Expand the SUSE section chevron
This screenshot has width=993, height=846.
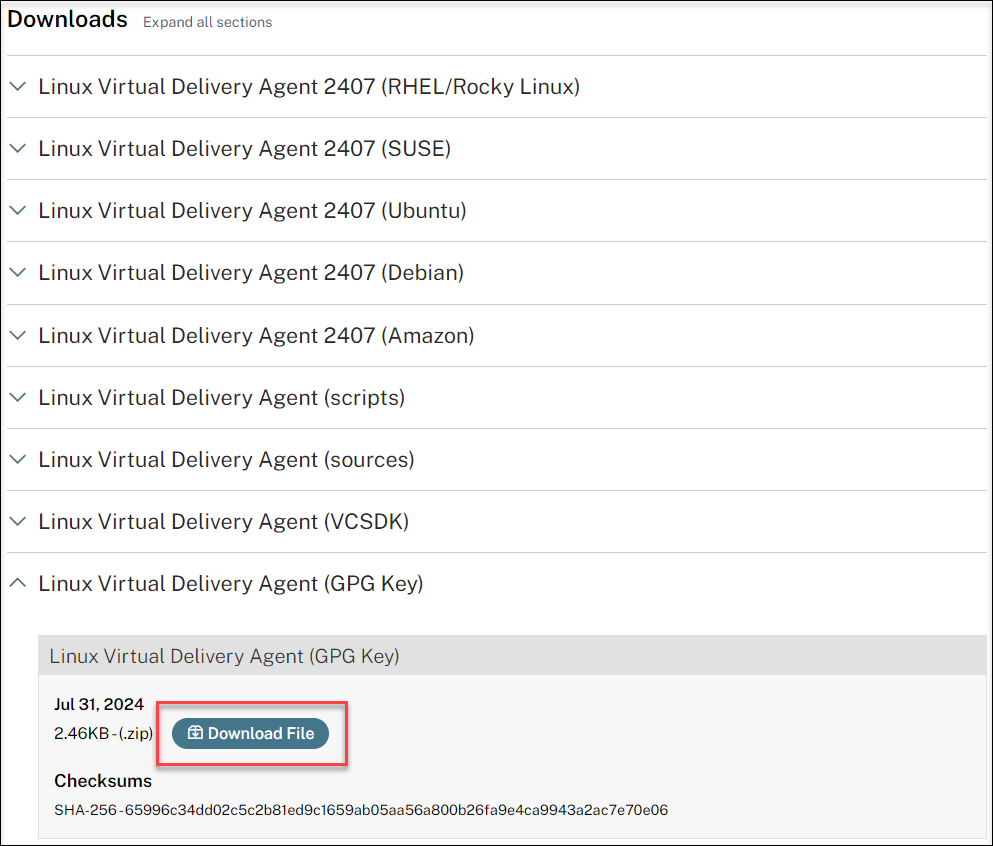click(x=17, y=149)
